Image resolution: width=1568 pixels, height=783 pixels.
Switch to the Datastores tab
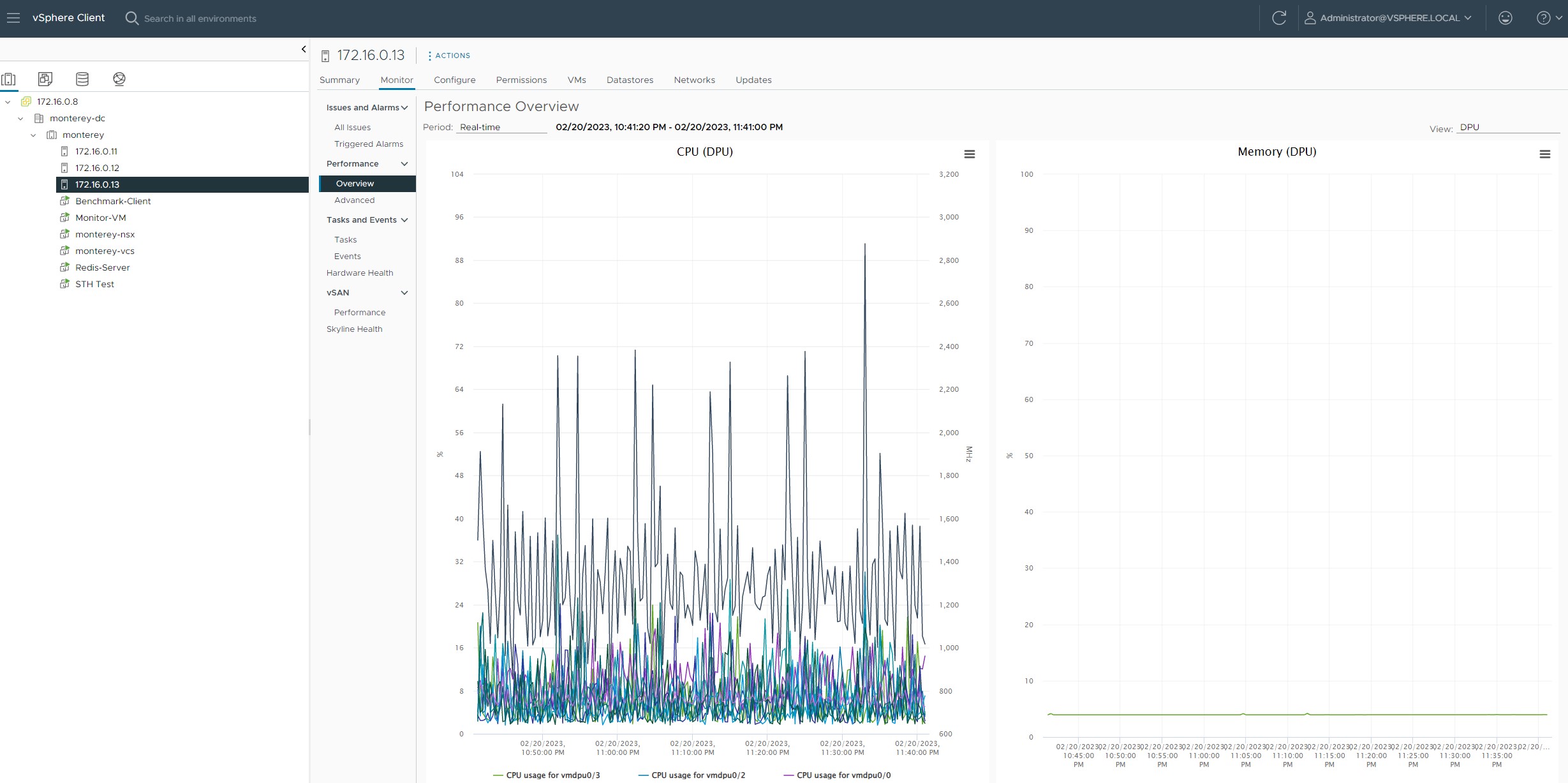point(630,80)
